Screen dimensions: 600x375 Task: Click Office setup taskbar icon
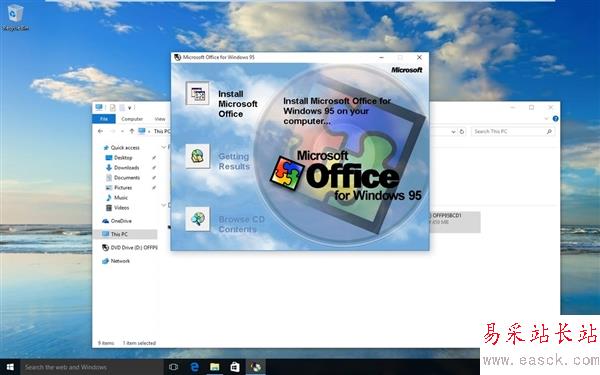256,367
